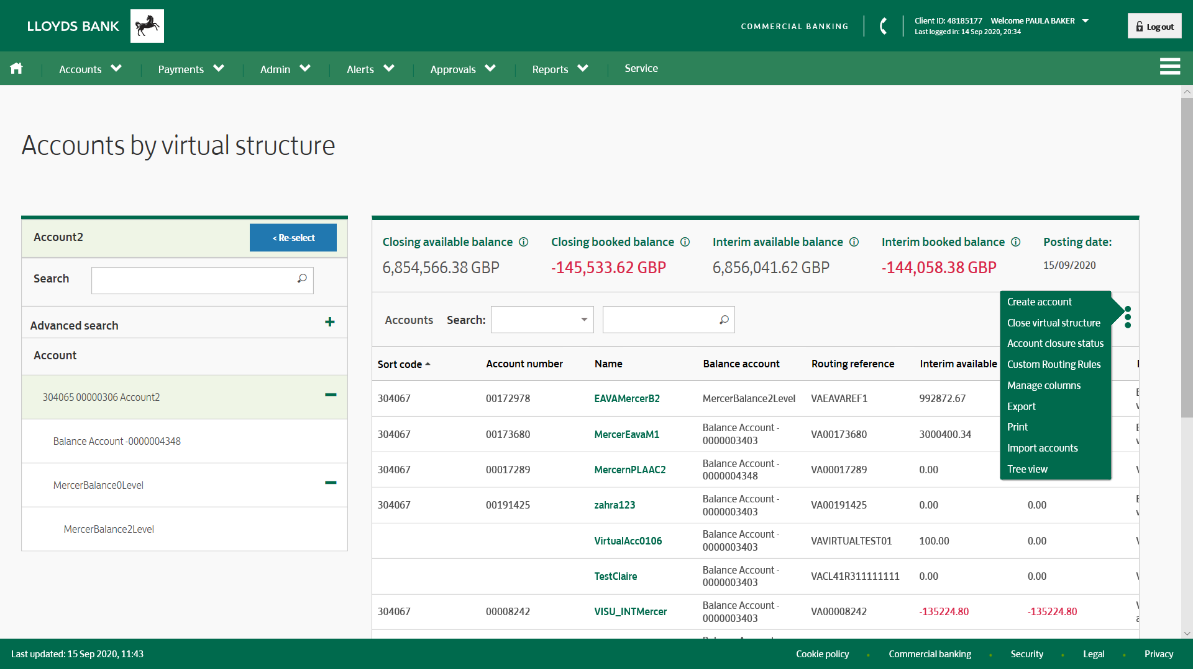Click the VACL41R311111111 routing reference cell
The image size is (1193, 669).
854,576
